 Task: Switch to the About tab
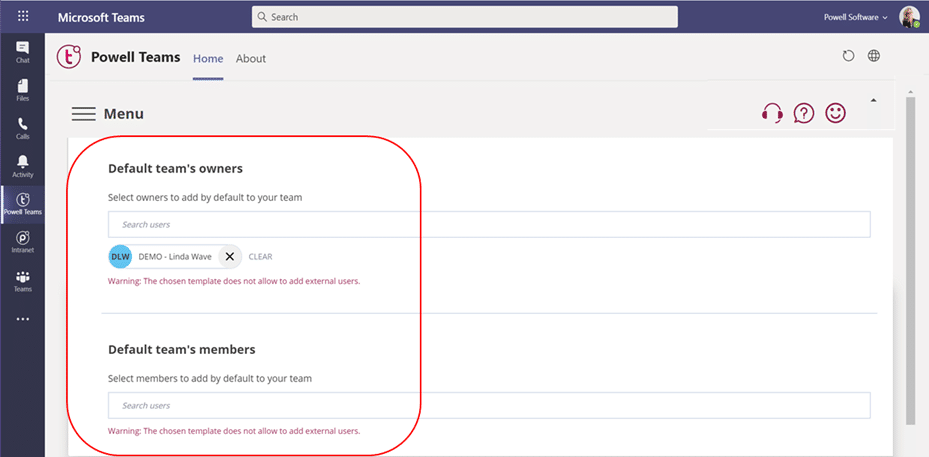click(251, 58)
